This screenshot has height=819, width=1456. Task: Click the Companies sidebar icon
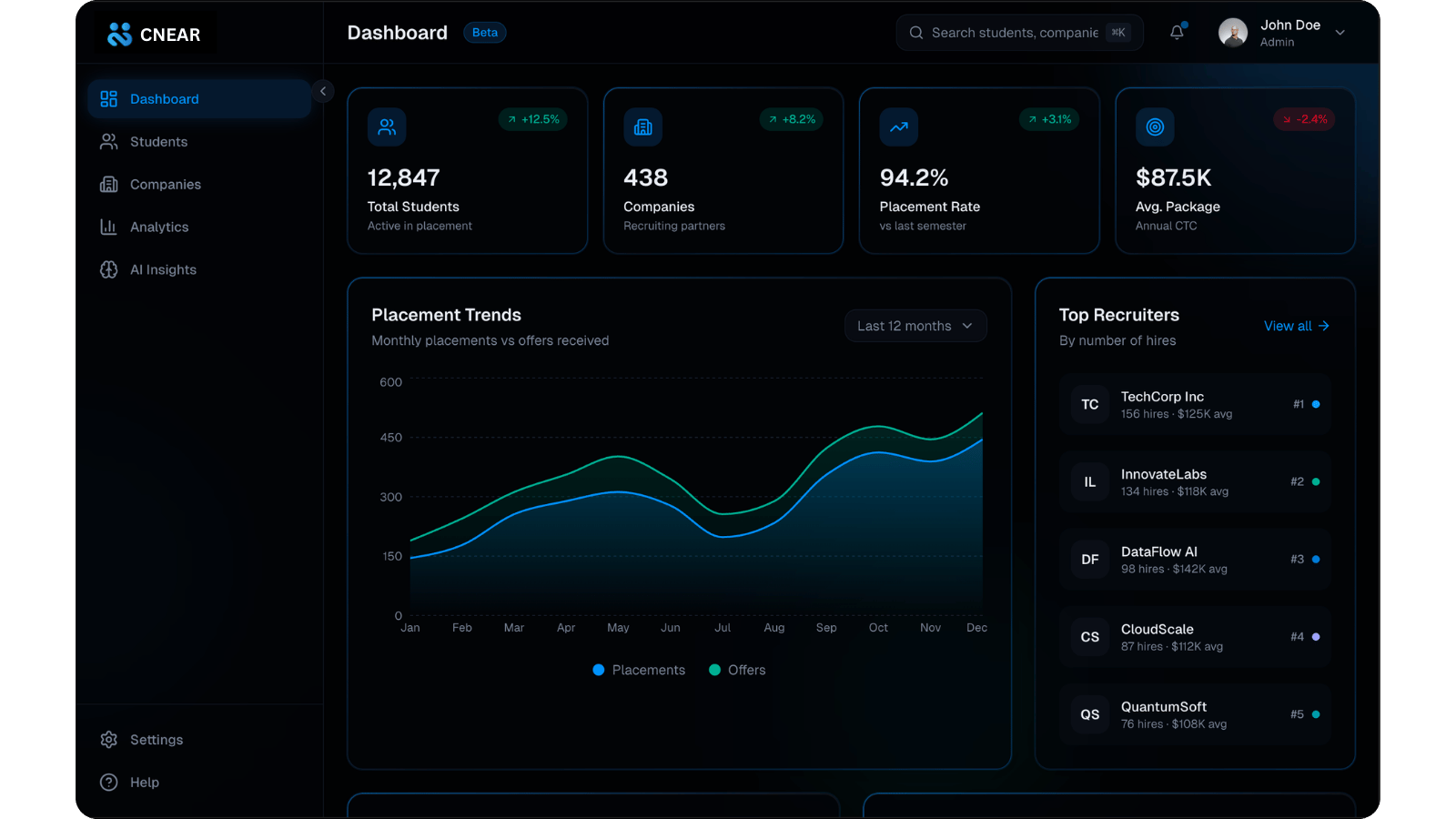tap(108, 184)
